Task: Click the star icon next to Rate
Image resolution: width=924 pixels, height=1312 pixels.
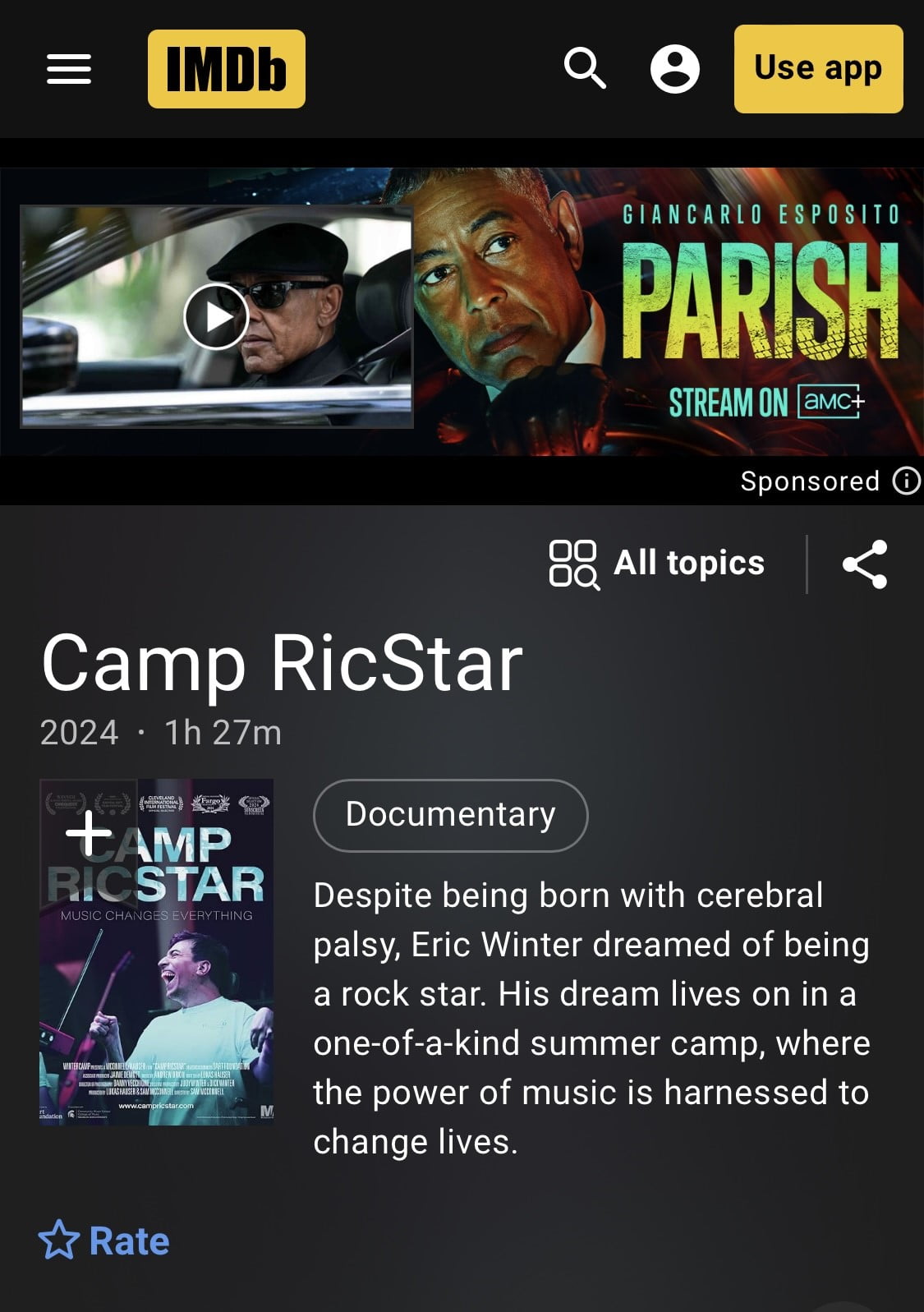Action: click(59, 1240)
